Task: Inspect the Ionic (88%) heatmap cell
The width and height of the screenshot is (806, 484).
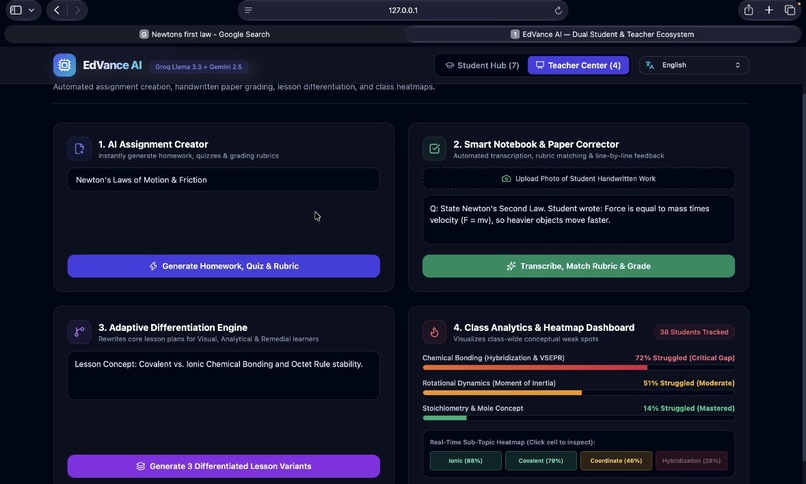Action: coord(466,461)
